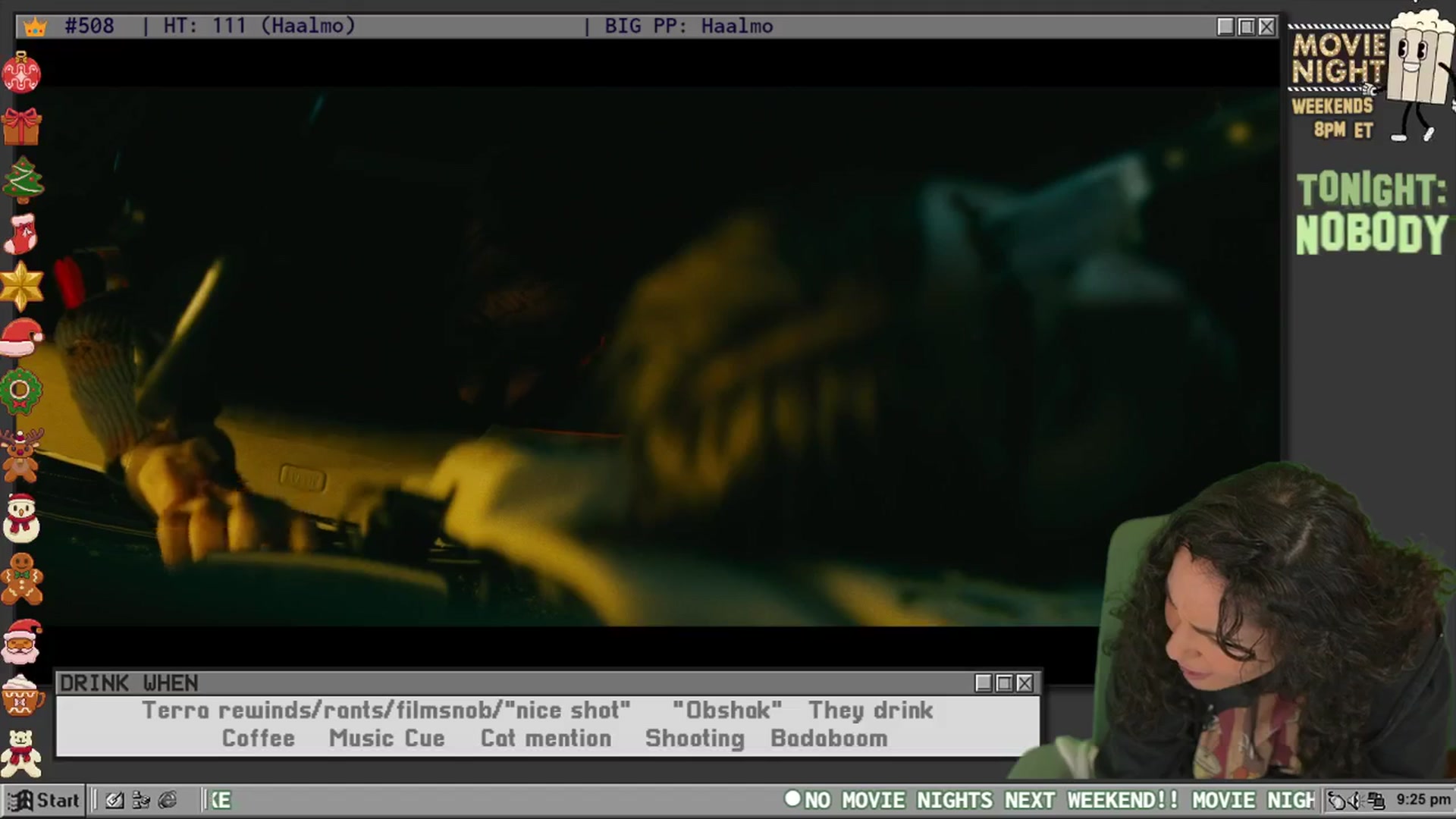This screenshot has height=819, width=1456.
Task: Open the volume speaker tray icon
Action: coord(1356,800)
